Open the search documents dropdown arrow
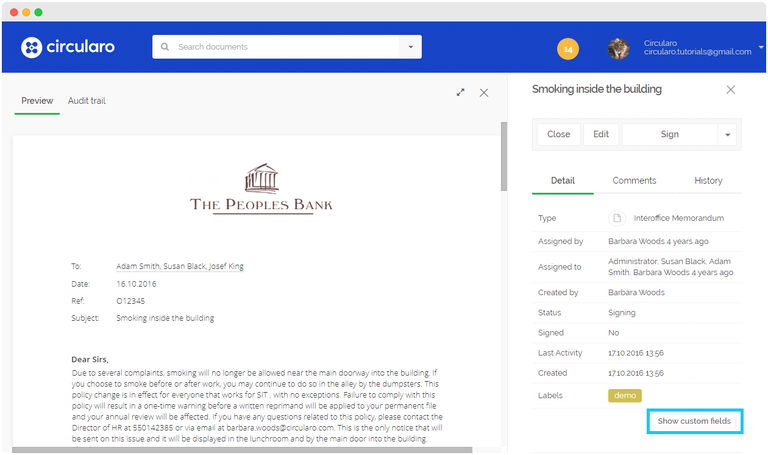The height and width of the screenshot is (455, 768). point(410,47)
